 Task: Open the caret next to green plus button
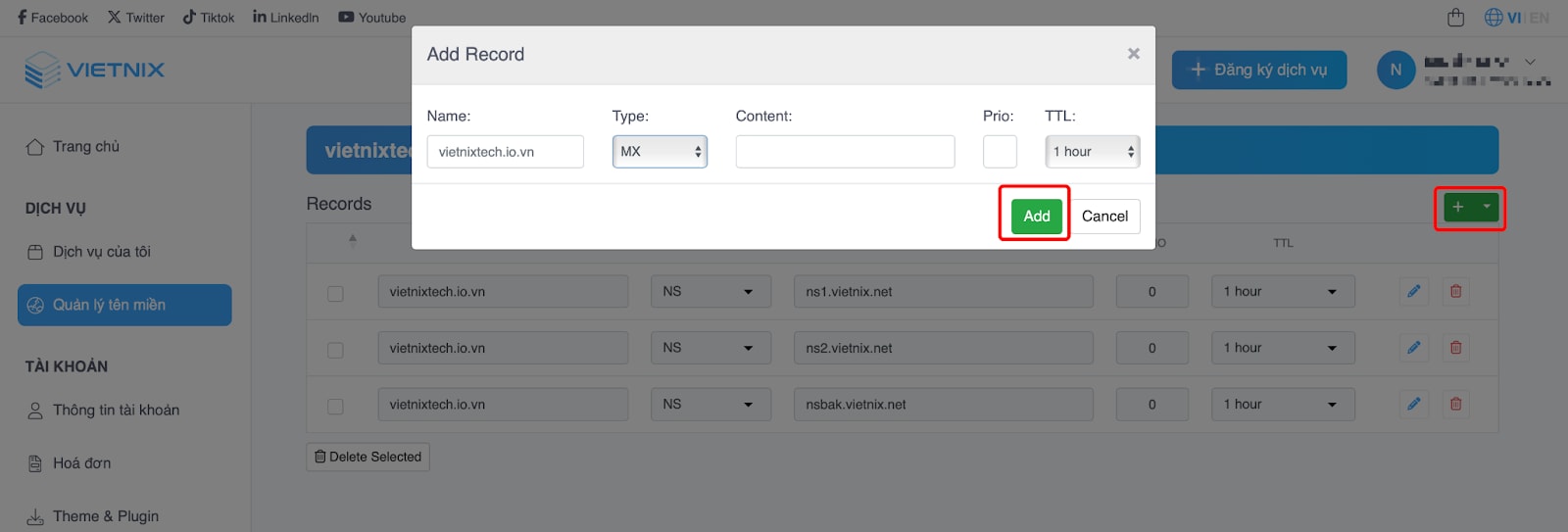pyautogui.click(x=1486, y=207)
